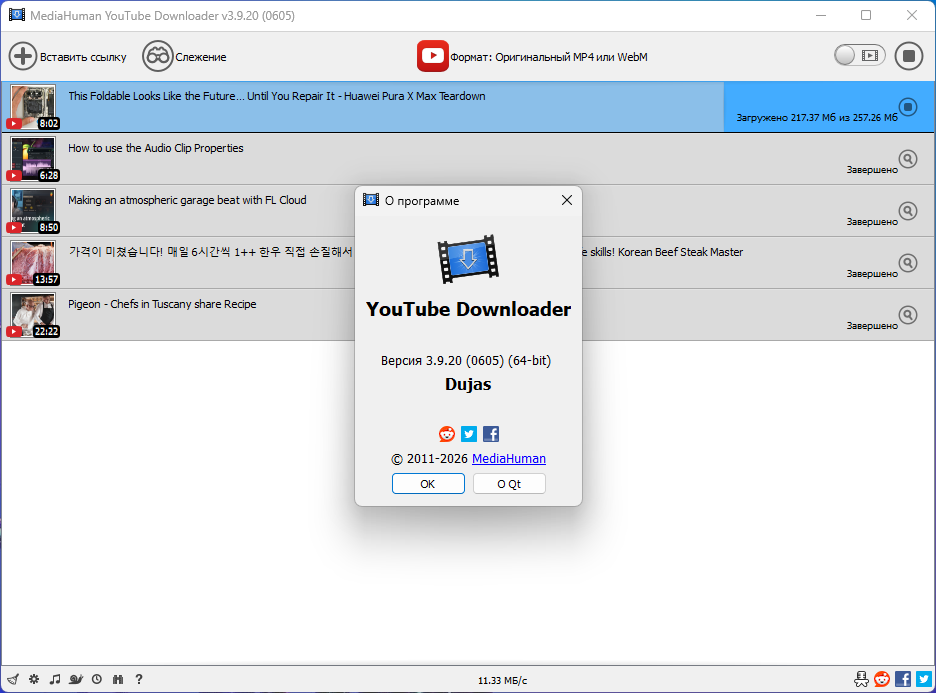The height and width of the screenshot is (693, 936).
Task: Click the Вставить ссылку plus icon
Action: [x=23, y=56]
